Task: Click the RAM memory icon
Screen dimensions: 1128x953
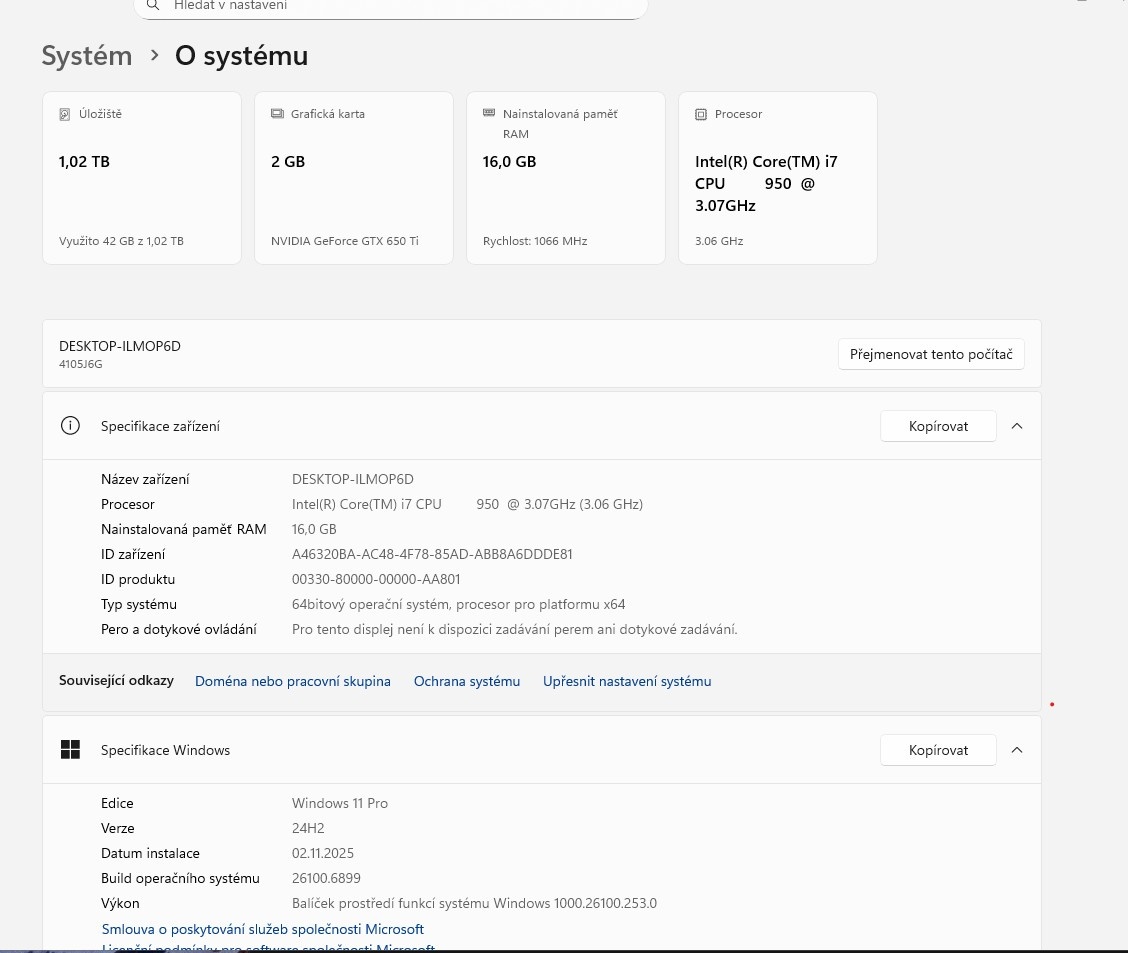Action: [489, 114]
